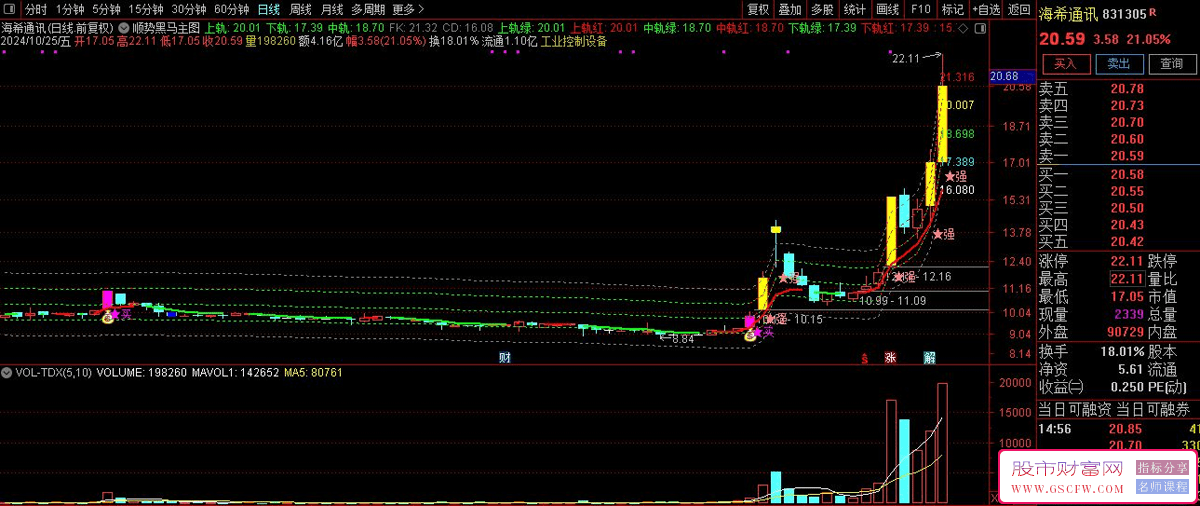
Task: Click the blue 卖出 sell button
Action: pyautogui.click(x=1118, y=63)
